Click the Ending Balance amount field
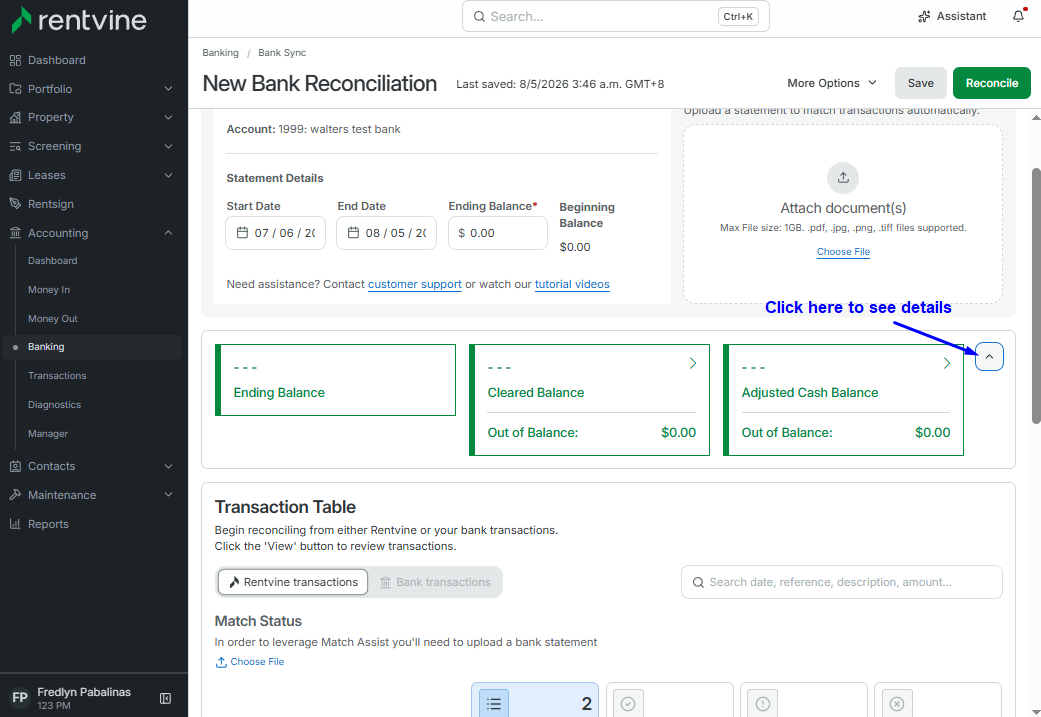Image resolution: width=1041 pixels, height=717 pixels. pos(498,233)
